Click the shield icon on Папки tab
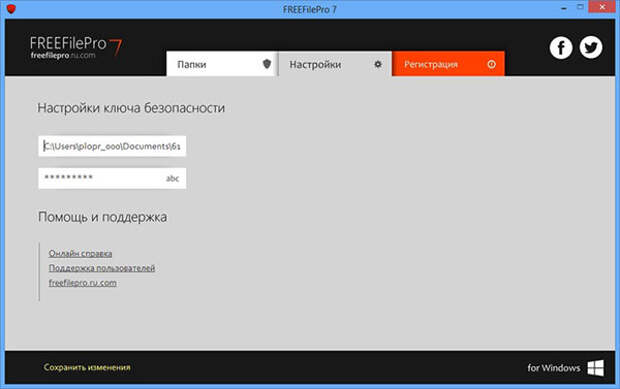Screen dimensions: 620x389 tap(267, 64)
